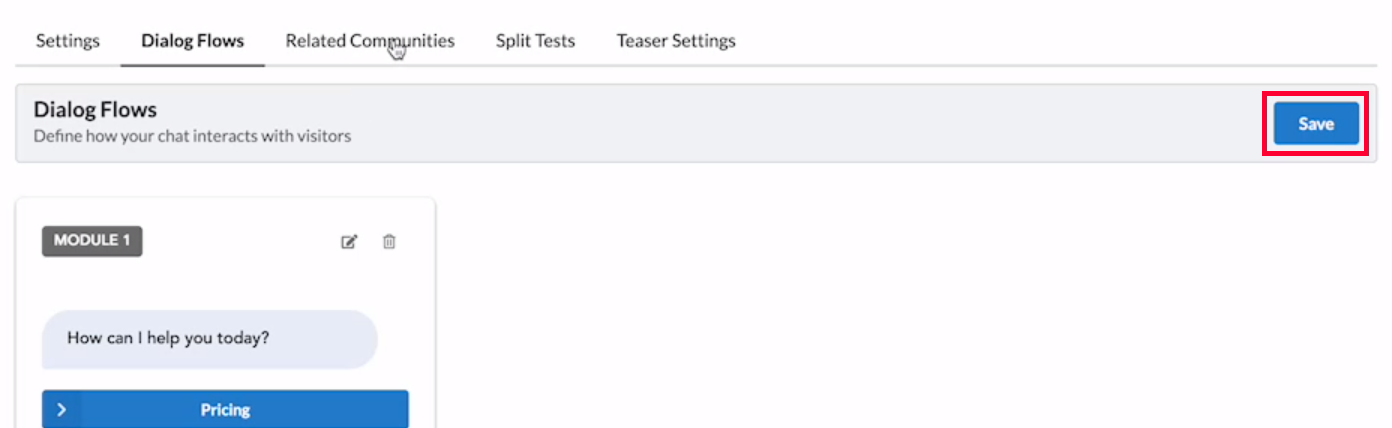Select the Dialog Flows tab
The width and height of the screenshot is (1392, 428).
193,41
